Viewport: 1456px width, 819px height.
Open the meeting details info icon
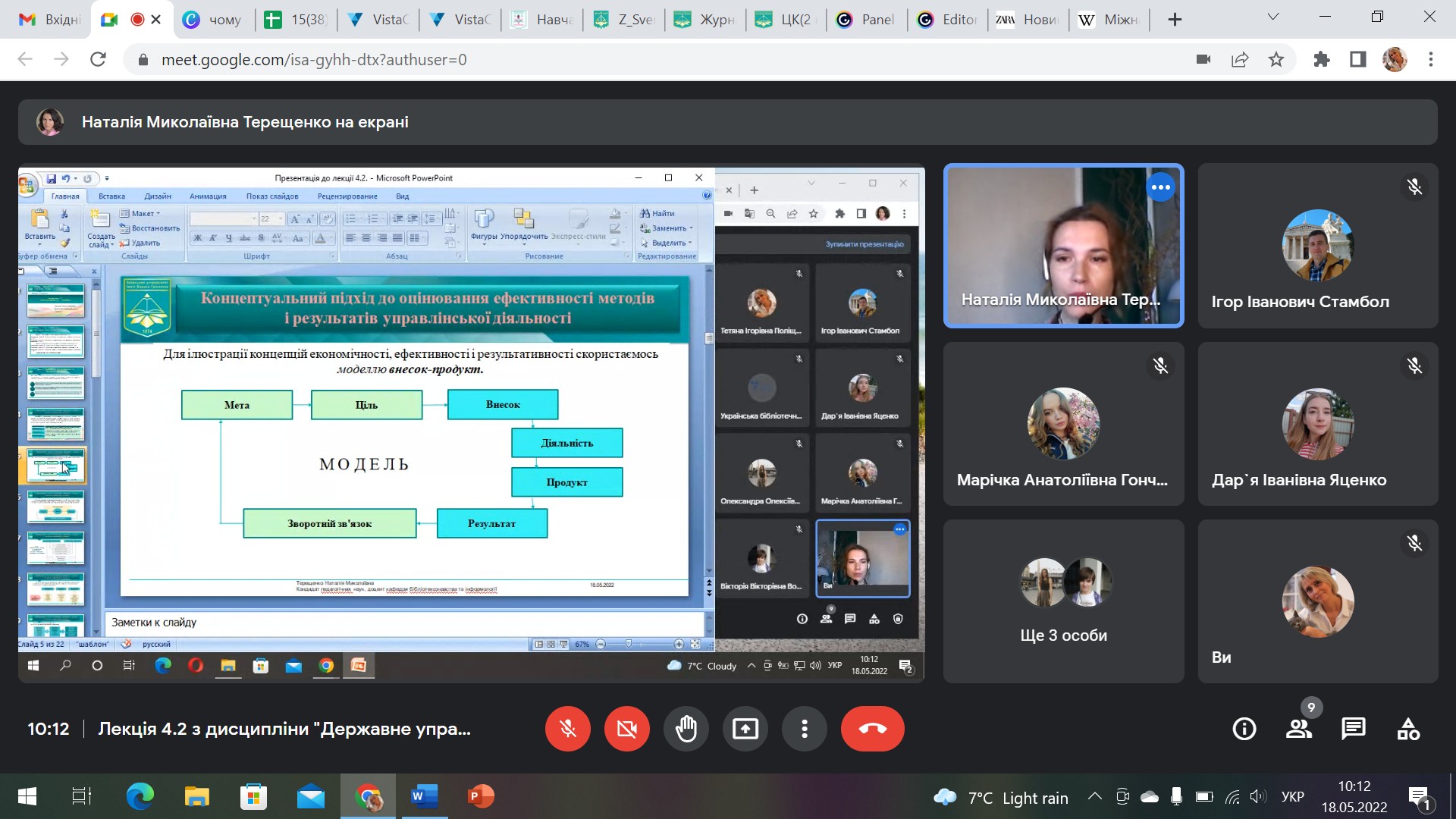[1244, 729]
